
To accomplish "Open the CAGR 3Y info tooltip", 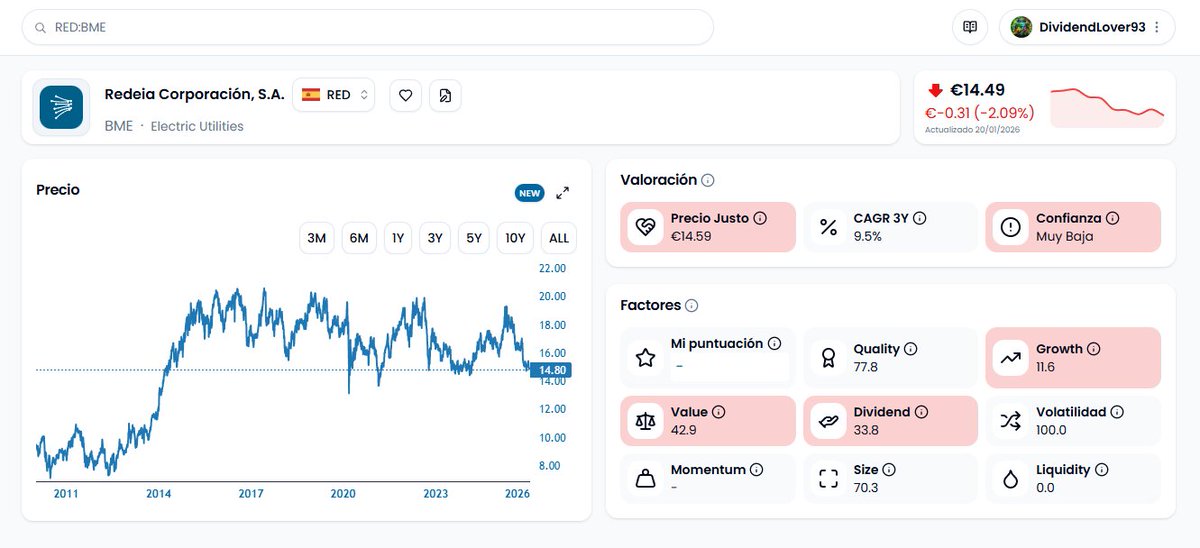I will (x=920, y=218).
